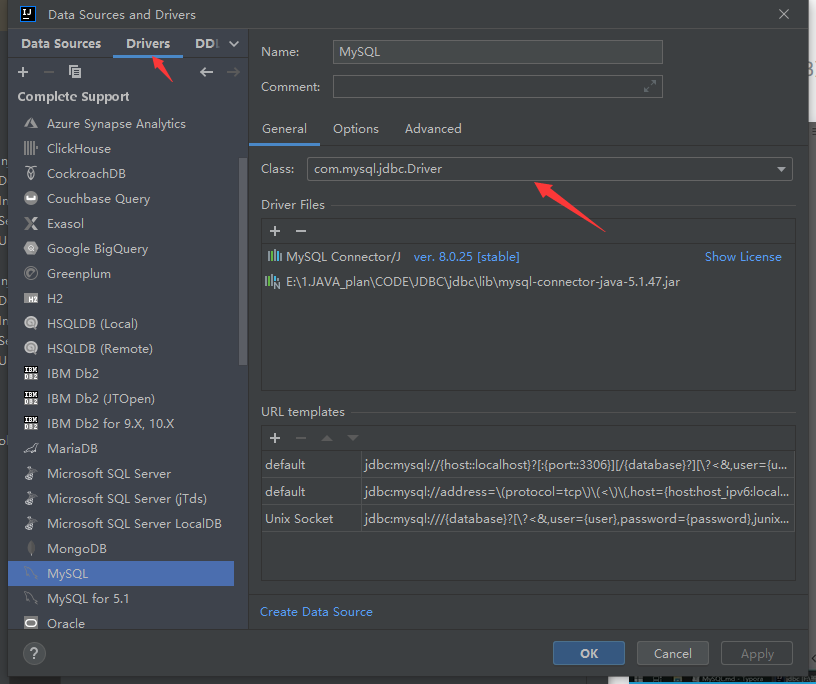The height and width of the screenshot is (684, 816).
Task: Expand hidden tabs with the chevron
Action: [234, 44]
